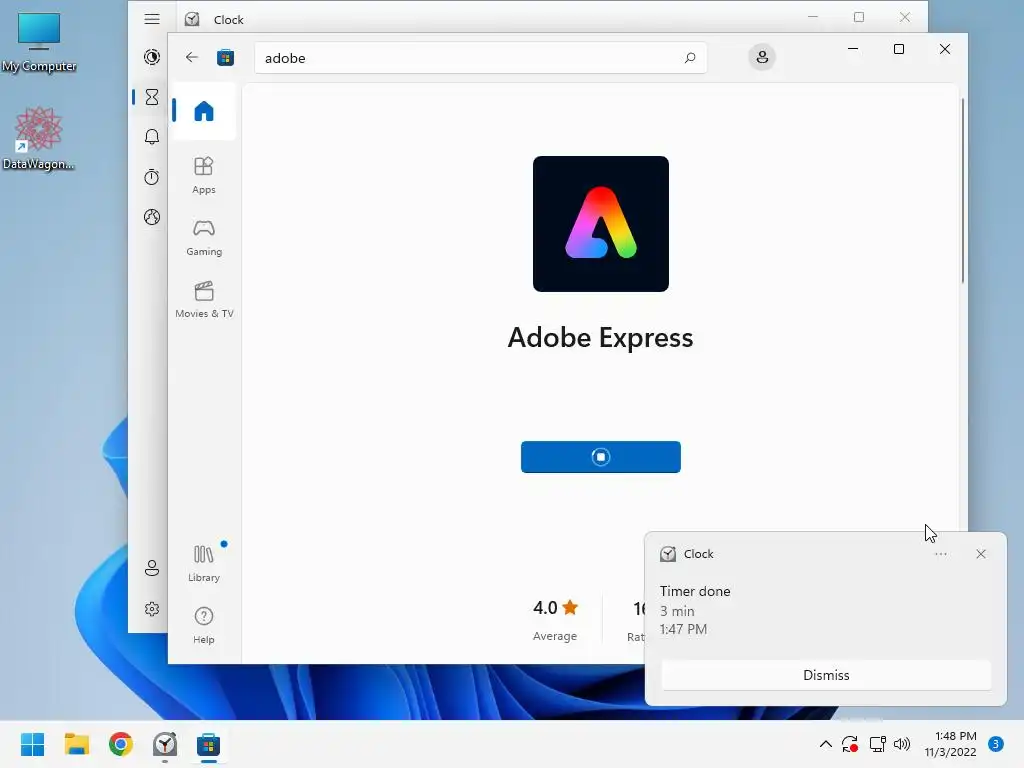The width and height of the screenshot is (1024, 768).
Task: Click the Store vertical scrollbar
Action: [x=963, y=191]
